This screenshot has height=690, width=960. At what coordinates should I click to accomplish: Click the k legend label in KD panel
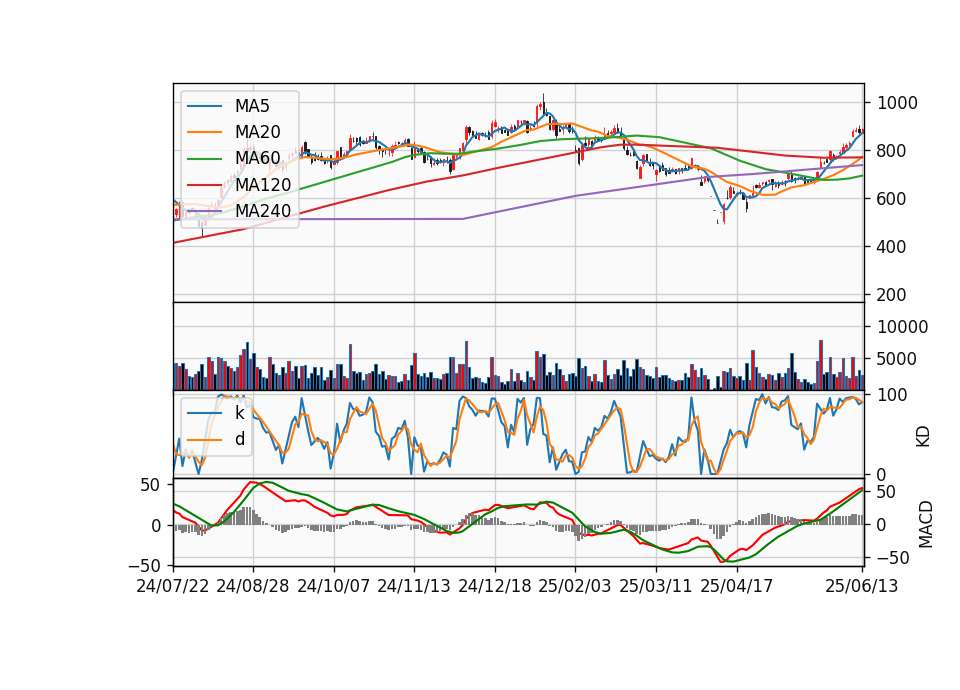pyautogui.click(x=239, y=413)
